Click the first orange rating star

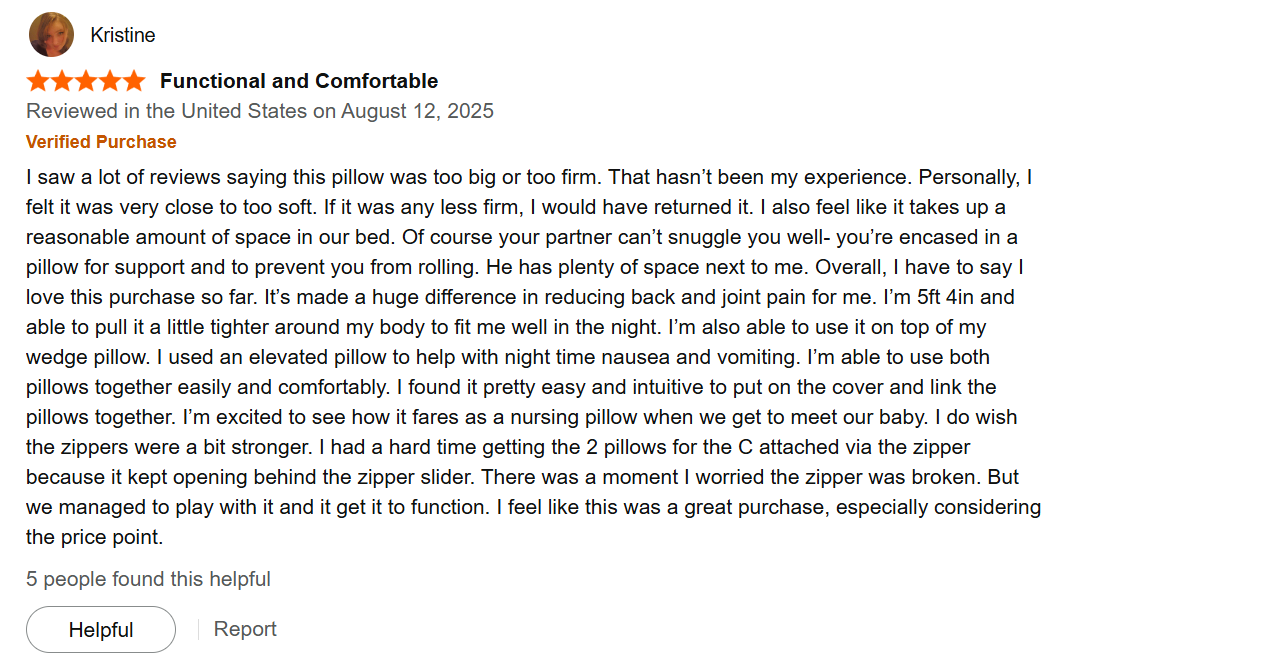[x=38, y=81]
